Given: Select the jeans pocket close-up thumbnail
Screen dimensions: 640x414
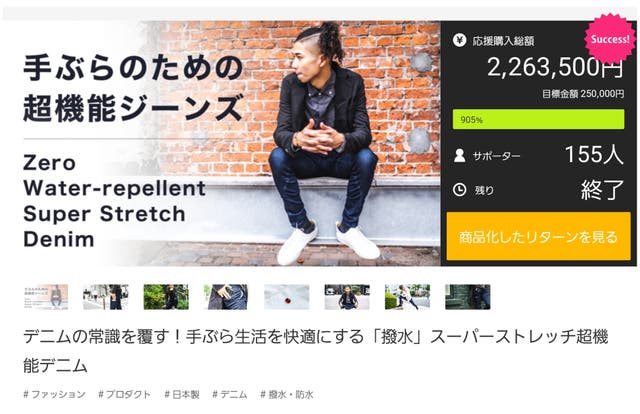Looking at the screenshot, I should click(x=227, y=297).
